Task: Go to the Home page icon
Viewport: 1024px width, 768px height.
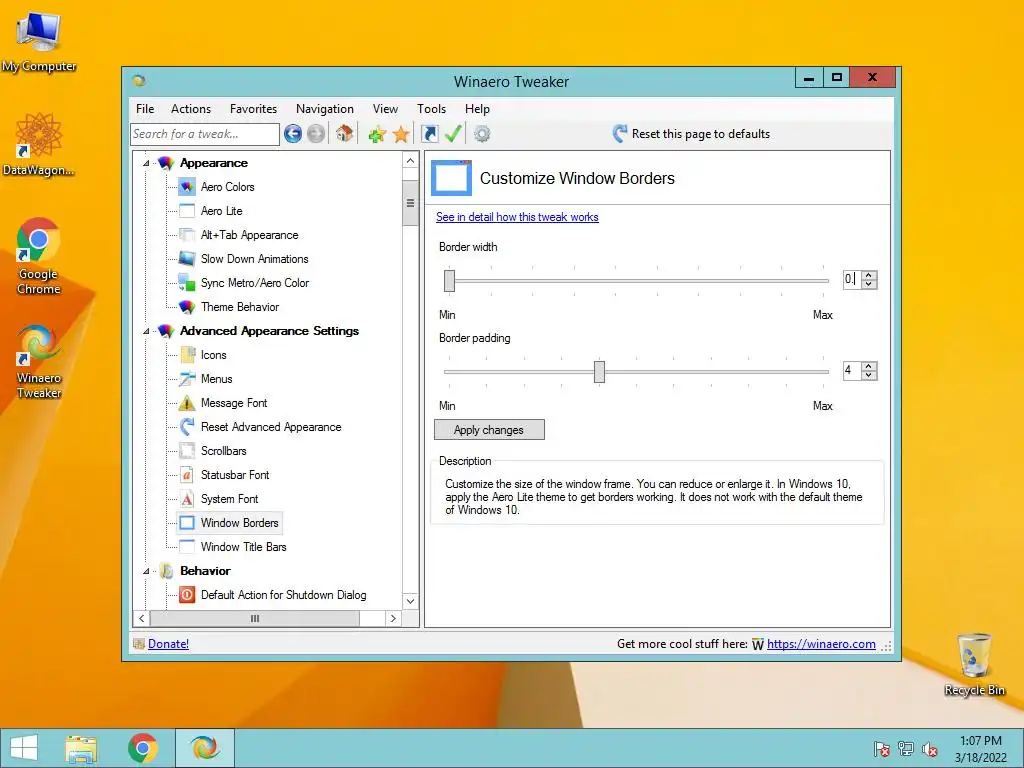Action: (344, 134)
